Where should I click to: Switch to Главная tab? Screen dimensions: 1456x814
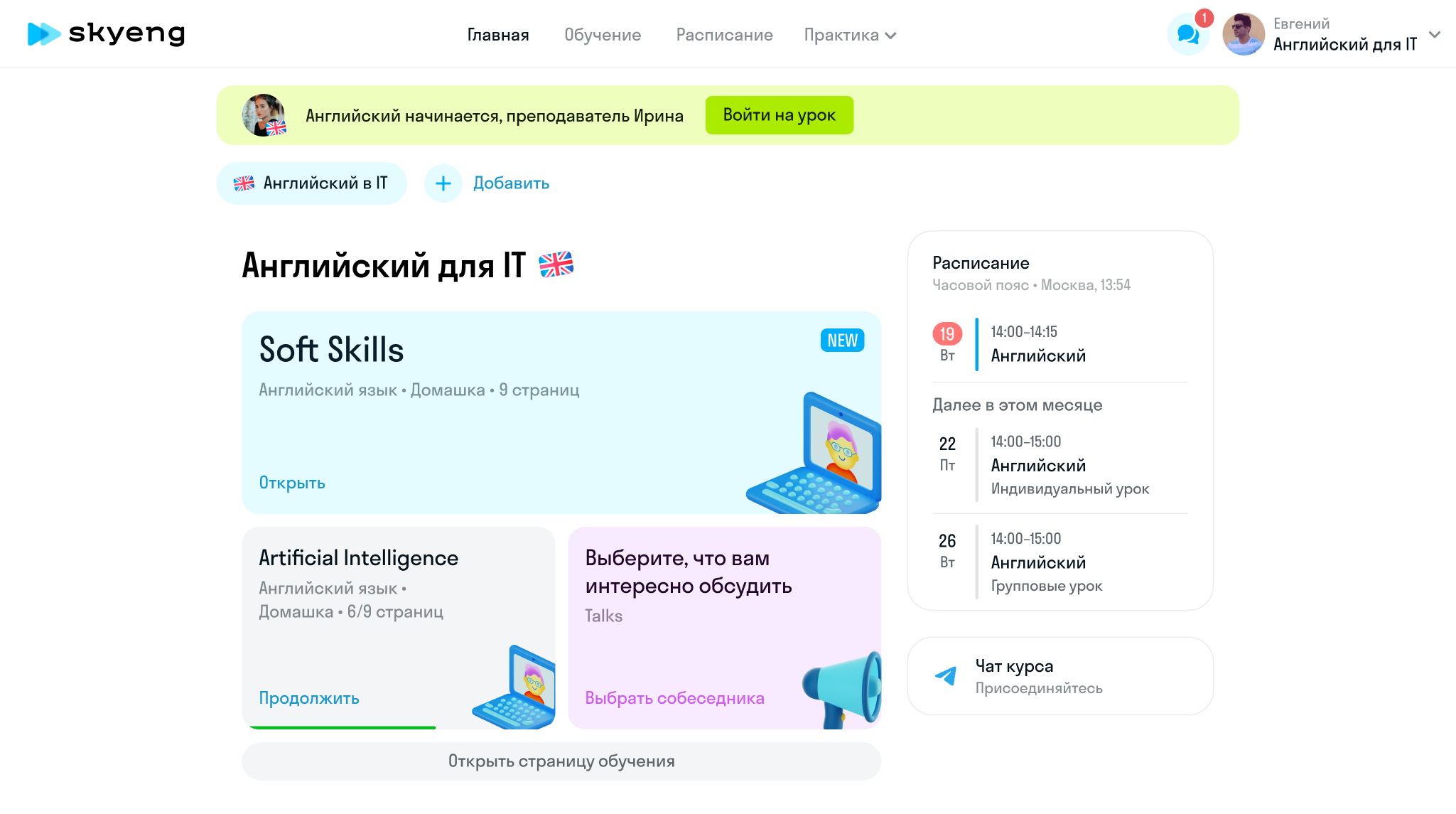point(497,34)
